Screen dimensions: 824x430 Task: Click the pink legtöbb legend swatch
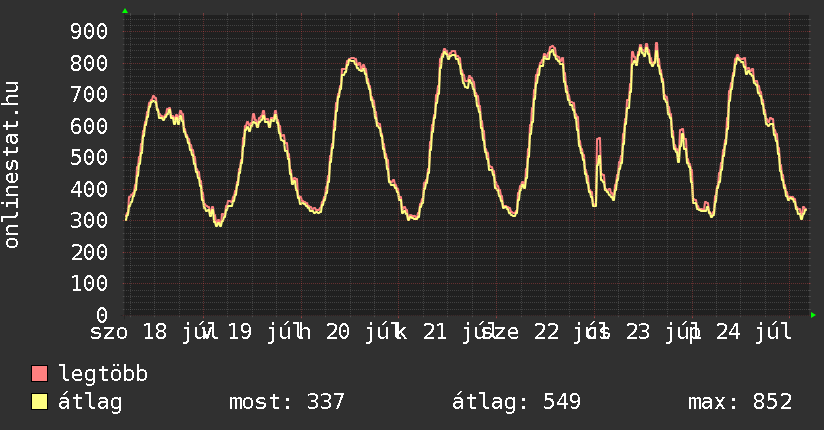tap(39, 373)
